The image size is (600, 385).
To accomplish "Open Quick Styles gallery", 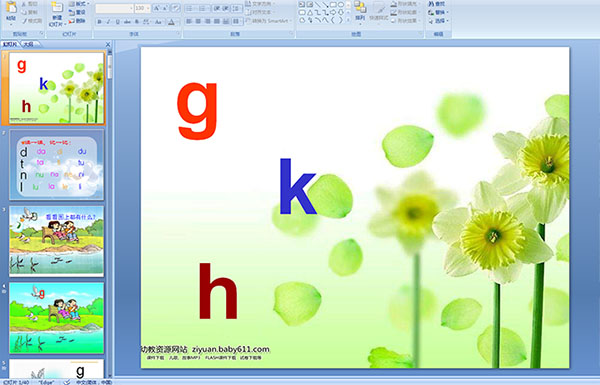I will [x=378, y=12].
